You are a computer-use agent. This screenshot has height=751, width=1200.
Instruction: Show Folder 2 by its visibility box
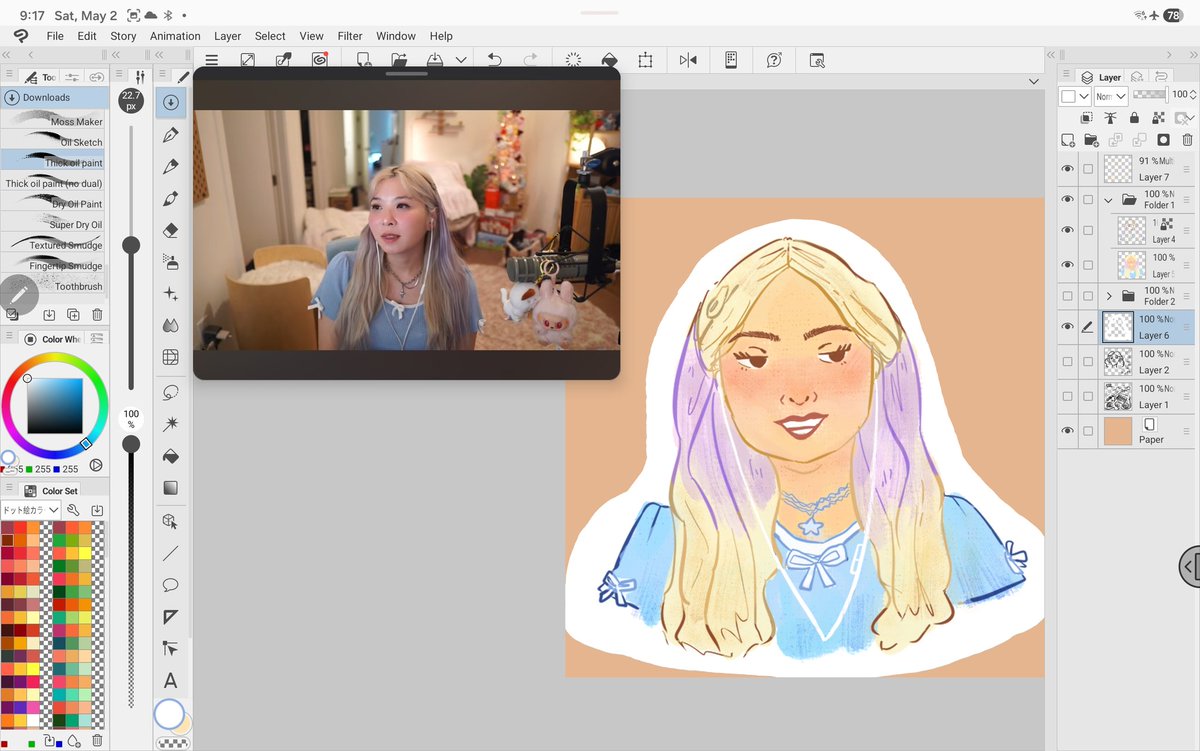(1067, 296)
